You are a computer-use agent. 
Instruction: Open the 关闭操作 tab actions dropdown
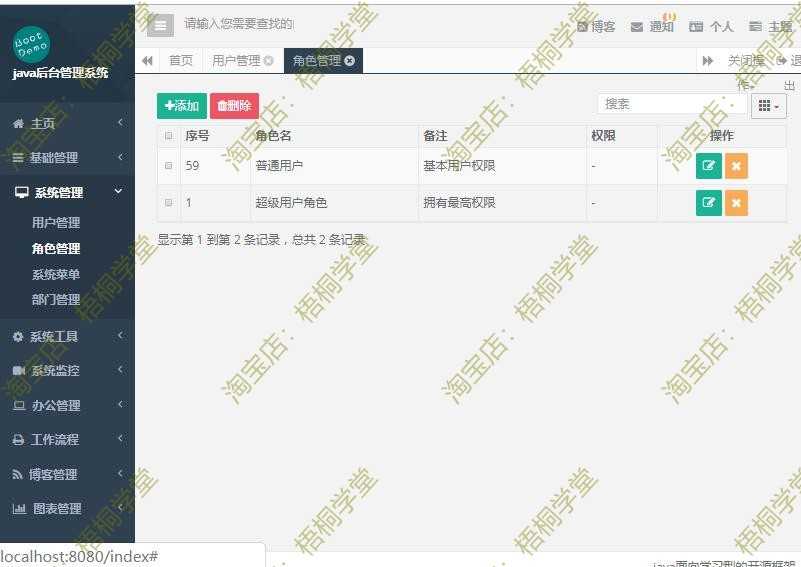(x=746, y=61)
